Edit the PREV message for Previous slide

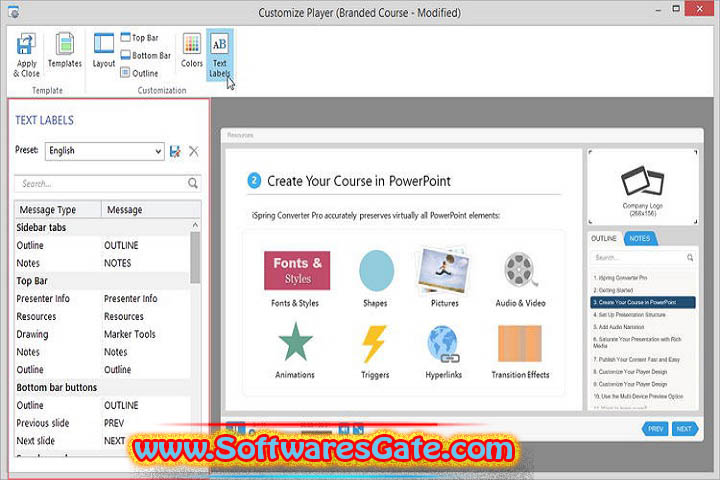146,423
